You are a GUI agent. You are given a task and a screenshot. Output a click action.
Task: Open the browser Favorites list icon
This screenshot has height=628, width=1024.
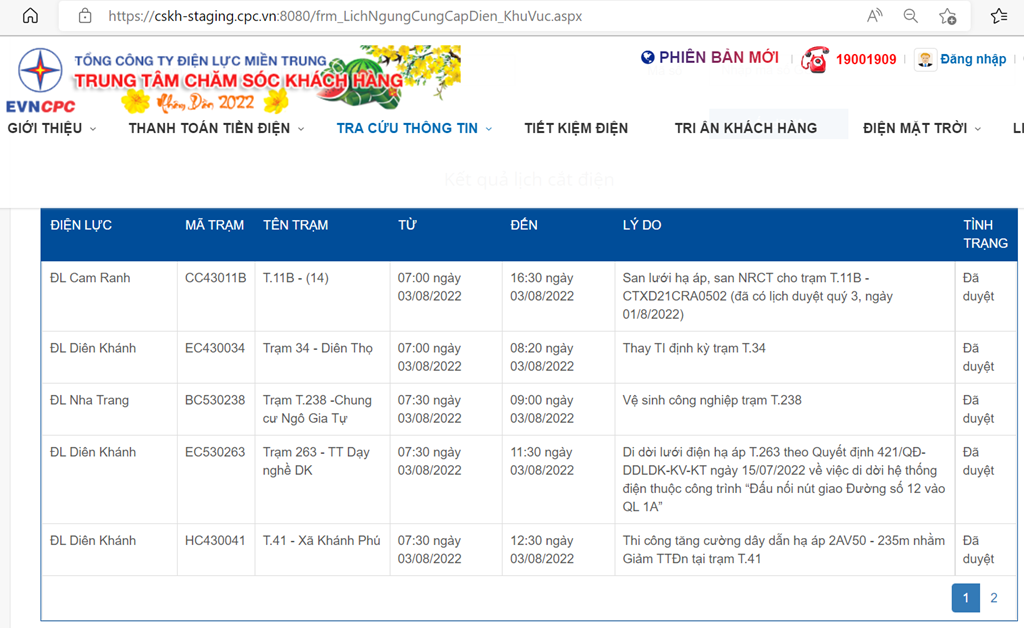coord(998,16)
